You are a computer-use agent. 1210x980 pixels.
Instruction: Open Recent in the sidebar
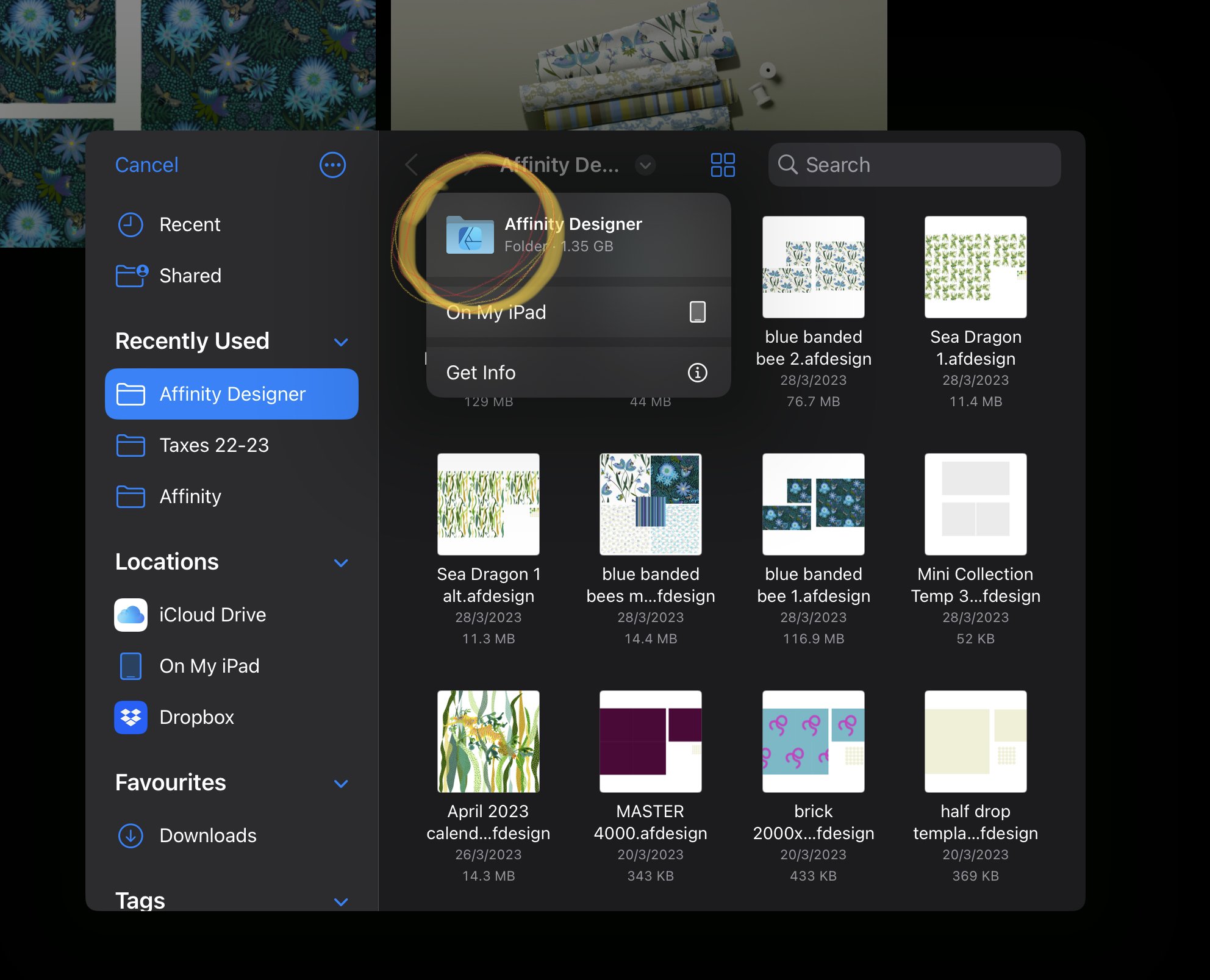(231, 224)
